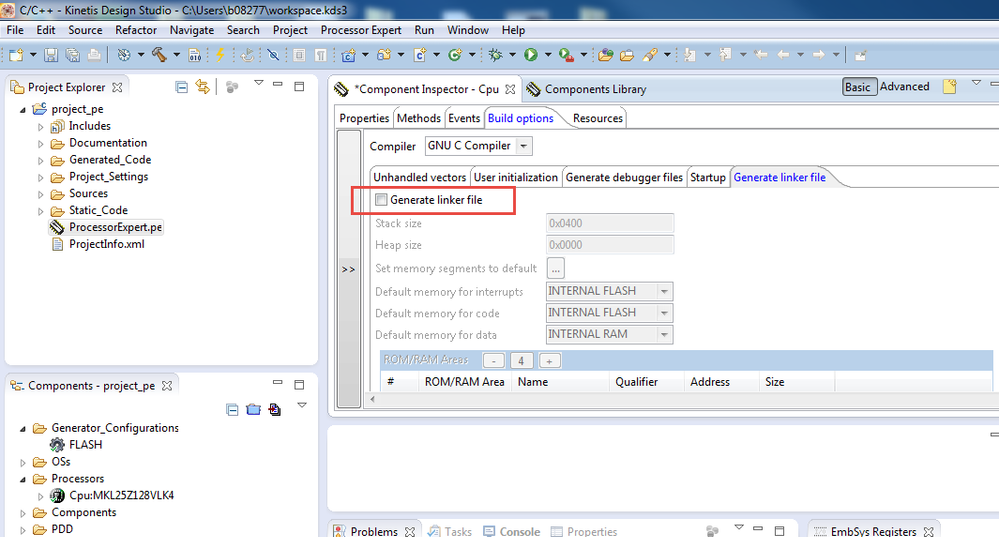This screenshot has width=999, height=537.
Task: Click the green Run button icon
Action: click(x=531, y=55)
